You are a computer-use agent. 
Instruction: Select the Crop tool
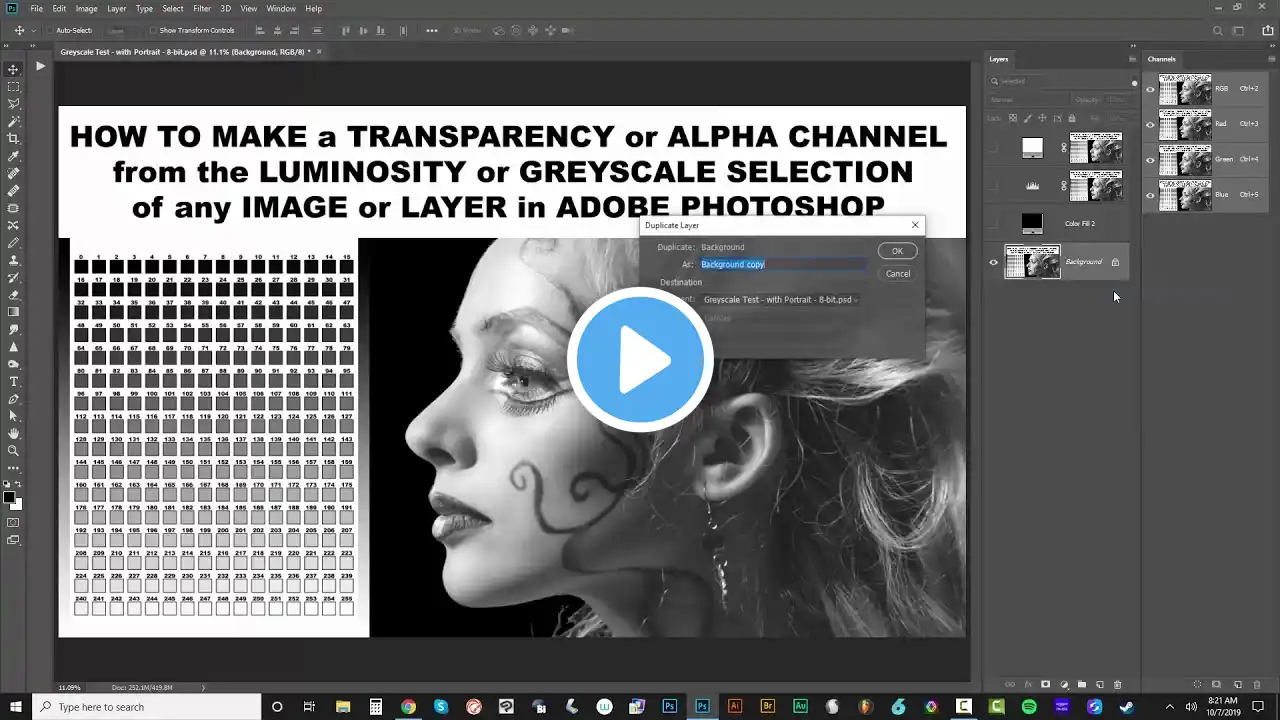pos(14,138)
